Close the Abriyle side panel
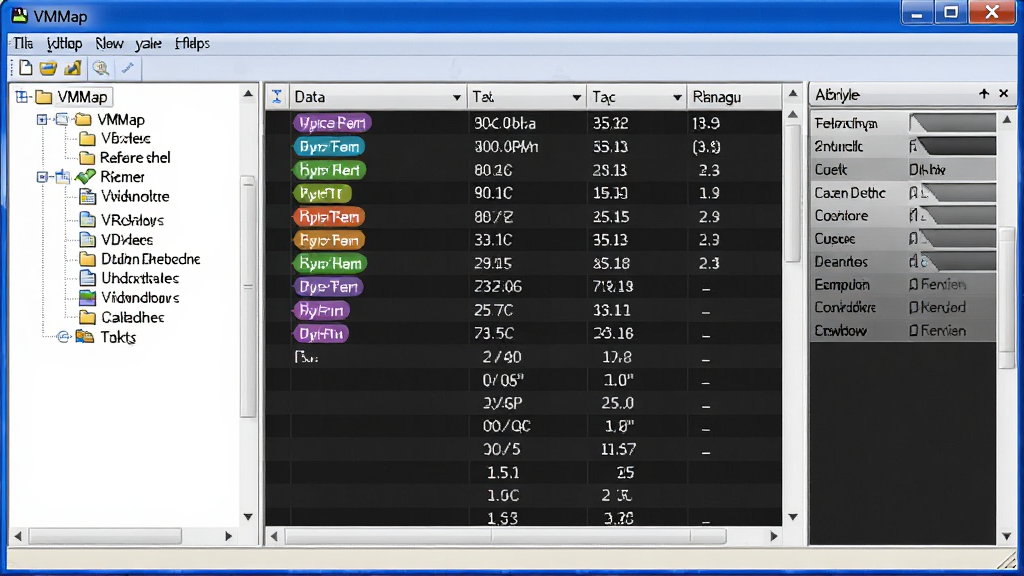Screen dimensions: 1024x576 coord(1004,94)
